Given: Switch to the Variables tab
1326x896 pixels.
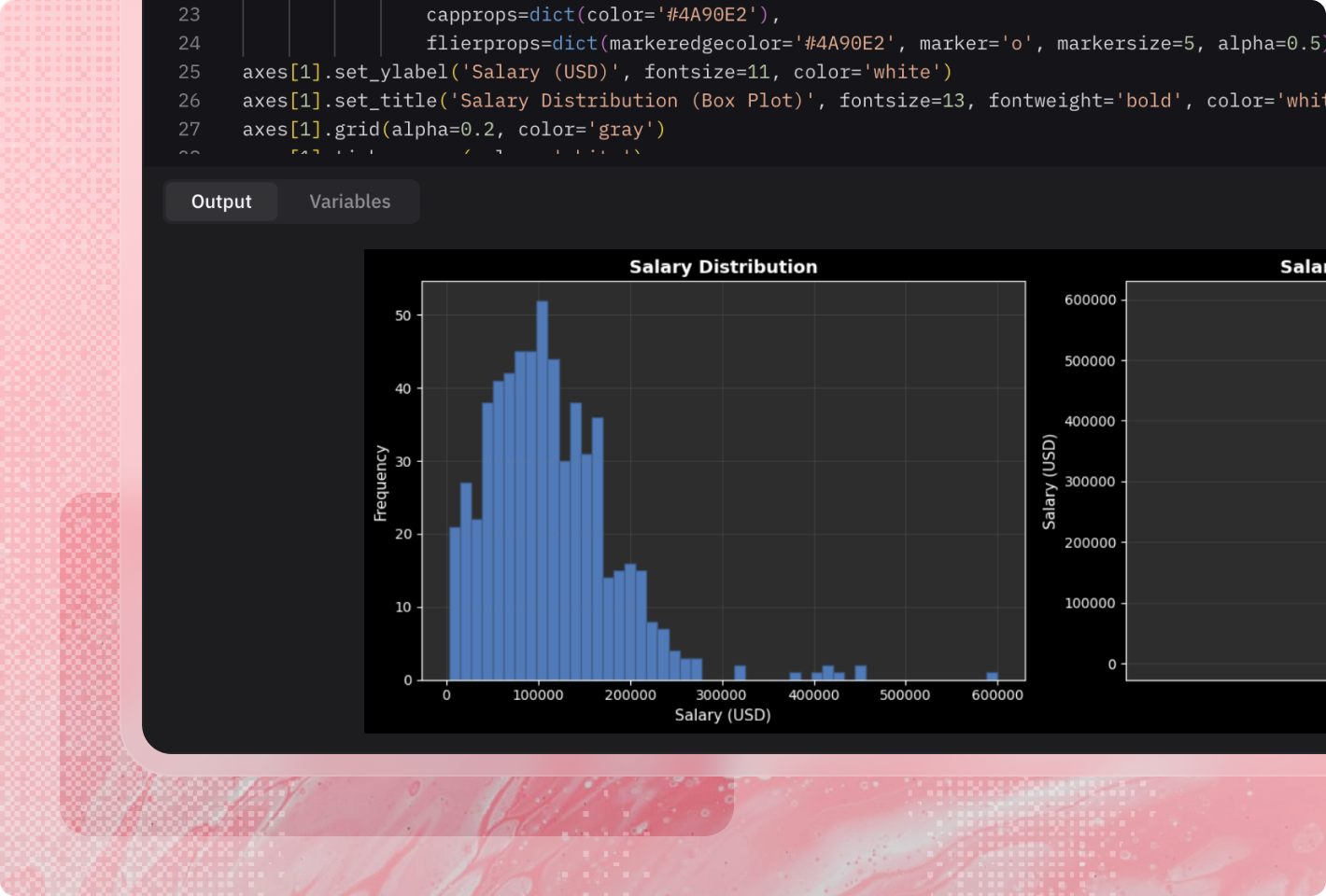Looking at the screenshot, I should click(x=349, y=202).
